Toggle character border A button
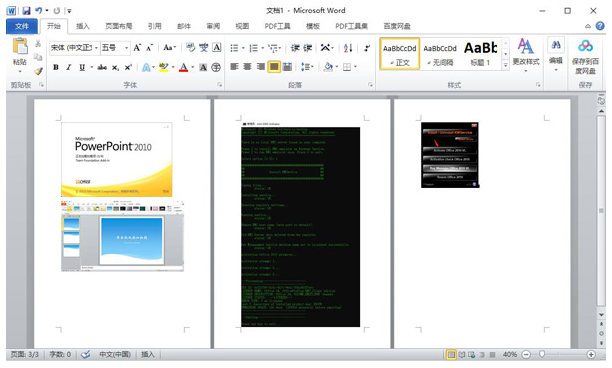 tap(217, 48)
